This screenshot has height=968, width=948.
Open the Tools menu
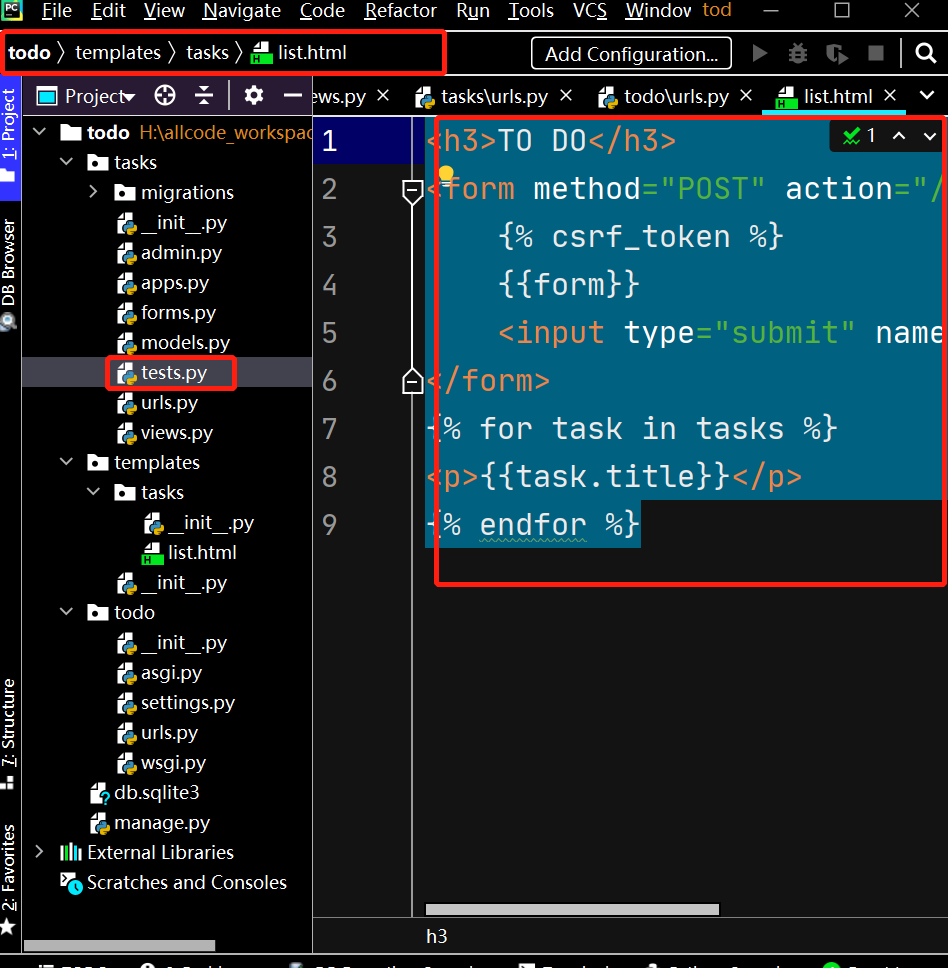[x=531, y=10]
